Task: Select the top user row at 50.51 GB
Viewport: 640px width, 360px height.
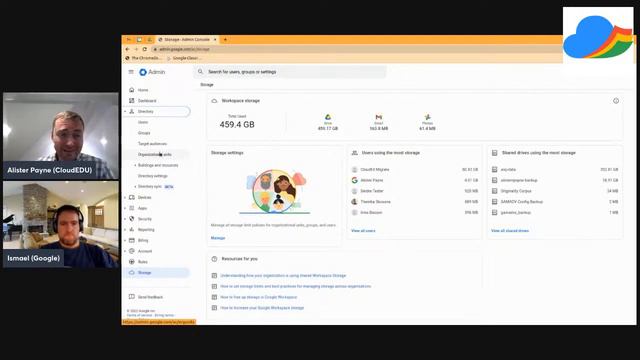Action: (x=414, y=169)
